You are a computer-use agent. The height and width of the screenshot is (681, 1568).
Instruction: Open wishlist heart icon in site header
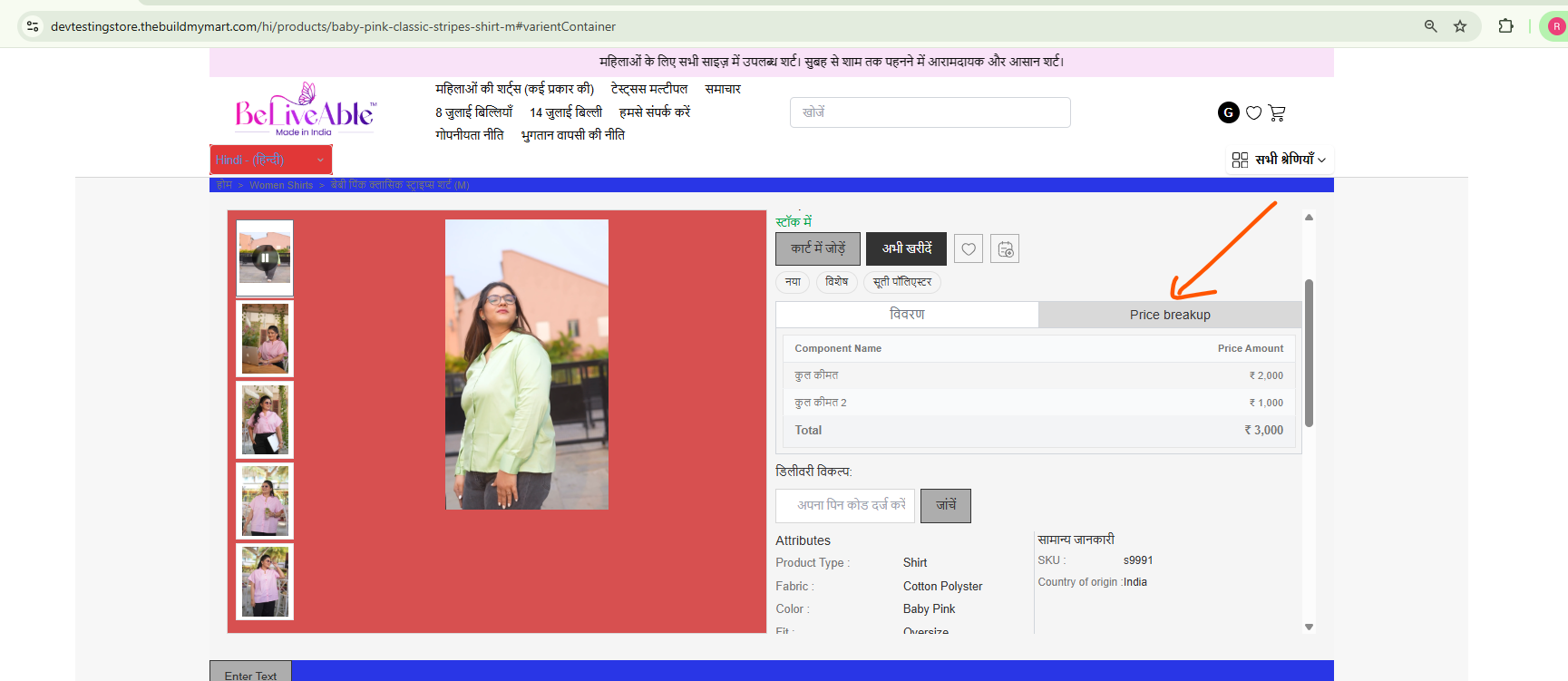click(1253, 112)
